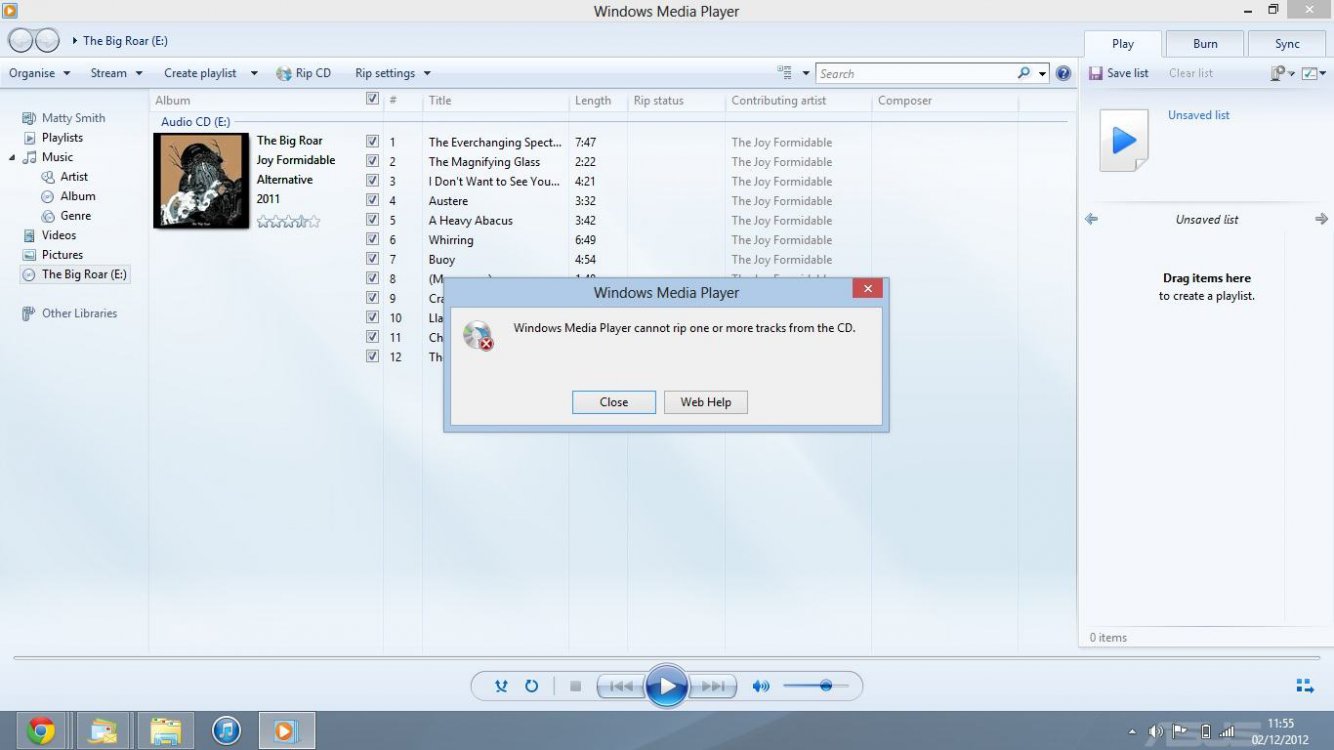Uncheck the track Austere

coord(372,199)
